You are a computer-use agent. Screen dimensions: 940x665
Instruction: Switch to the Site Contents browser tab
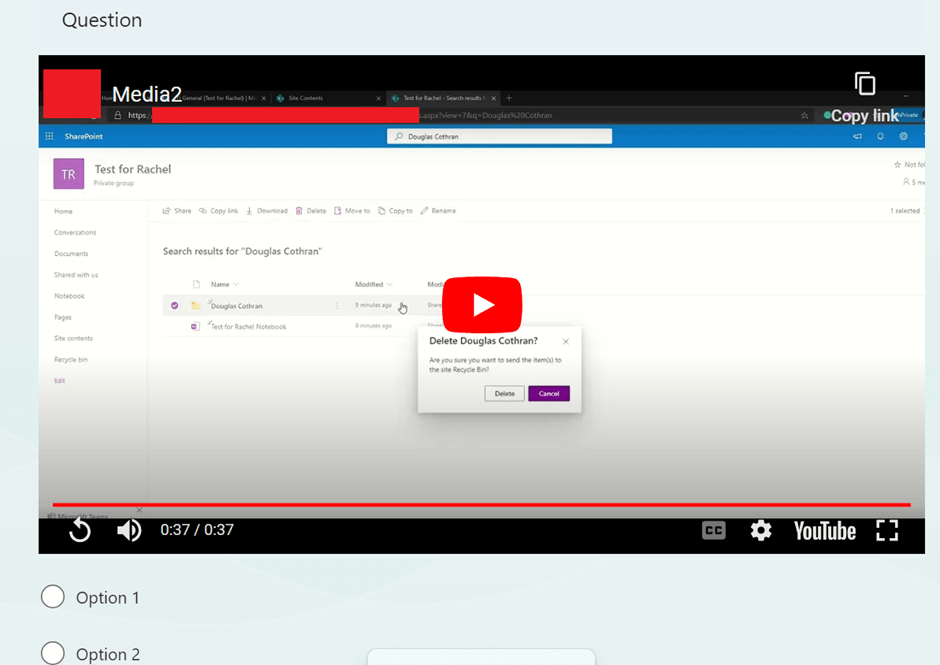point(328,98)
